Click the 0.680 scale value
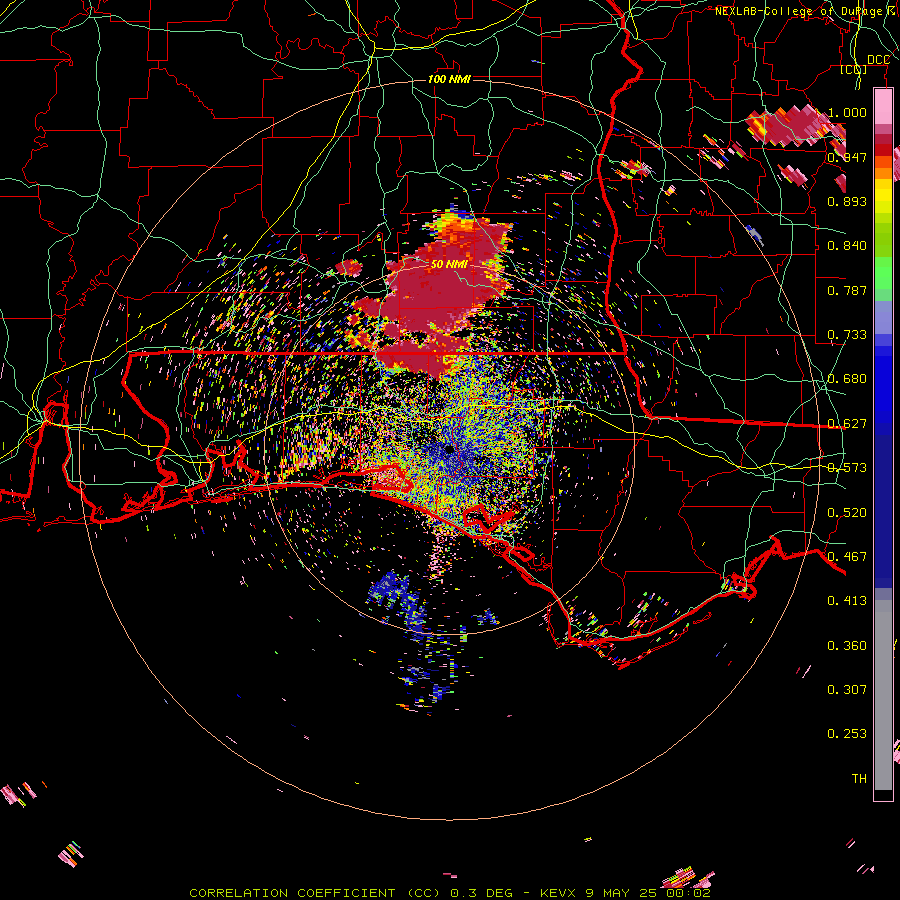Viewport: 900px width, 900px height. [847, 379]
